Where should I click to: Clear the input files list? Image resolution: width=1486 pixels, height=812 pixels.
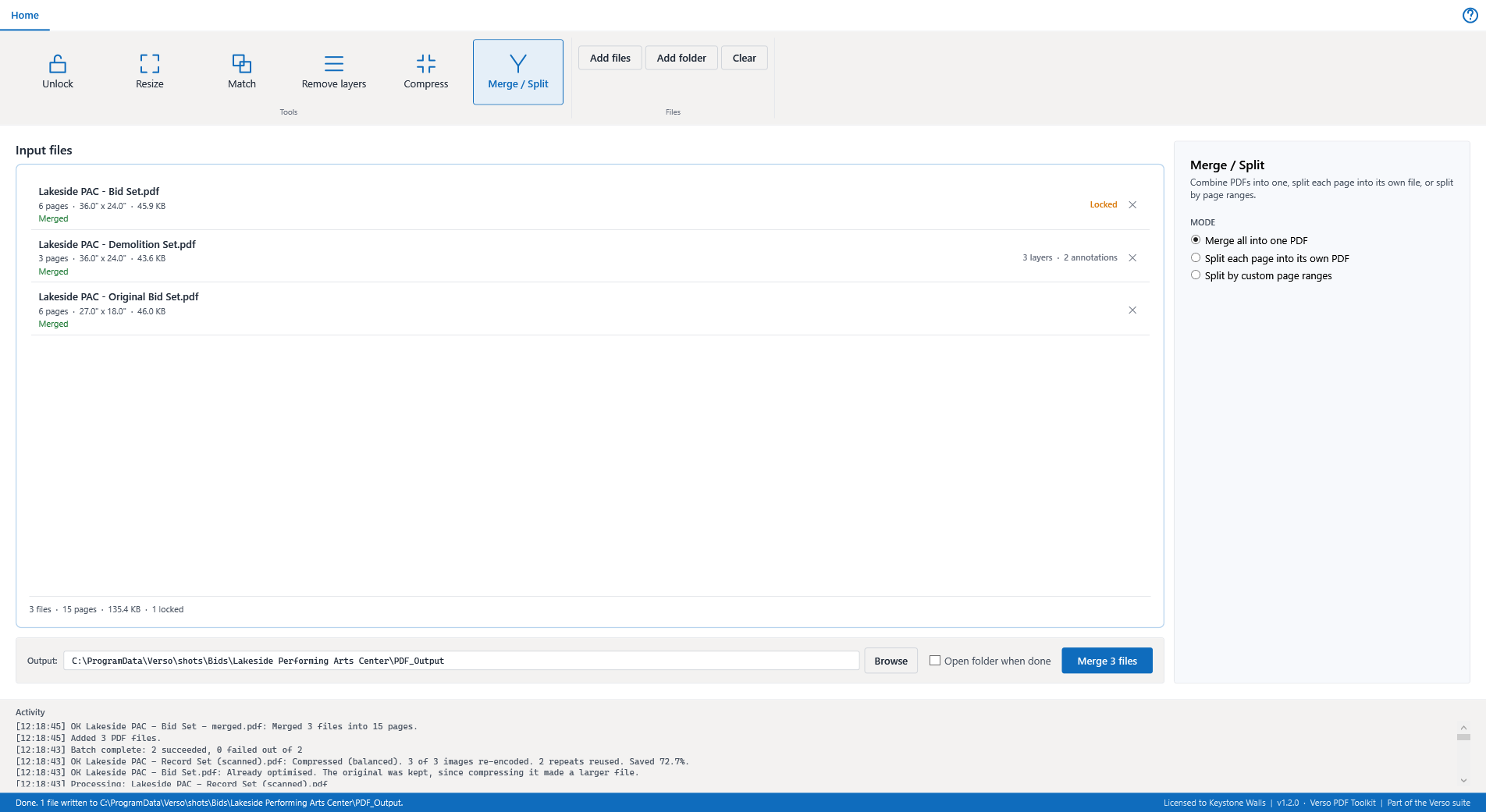point(745,58)
